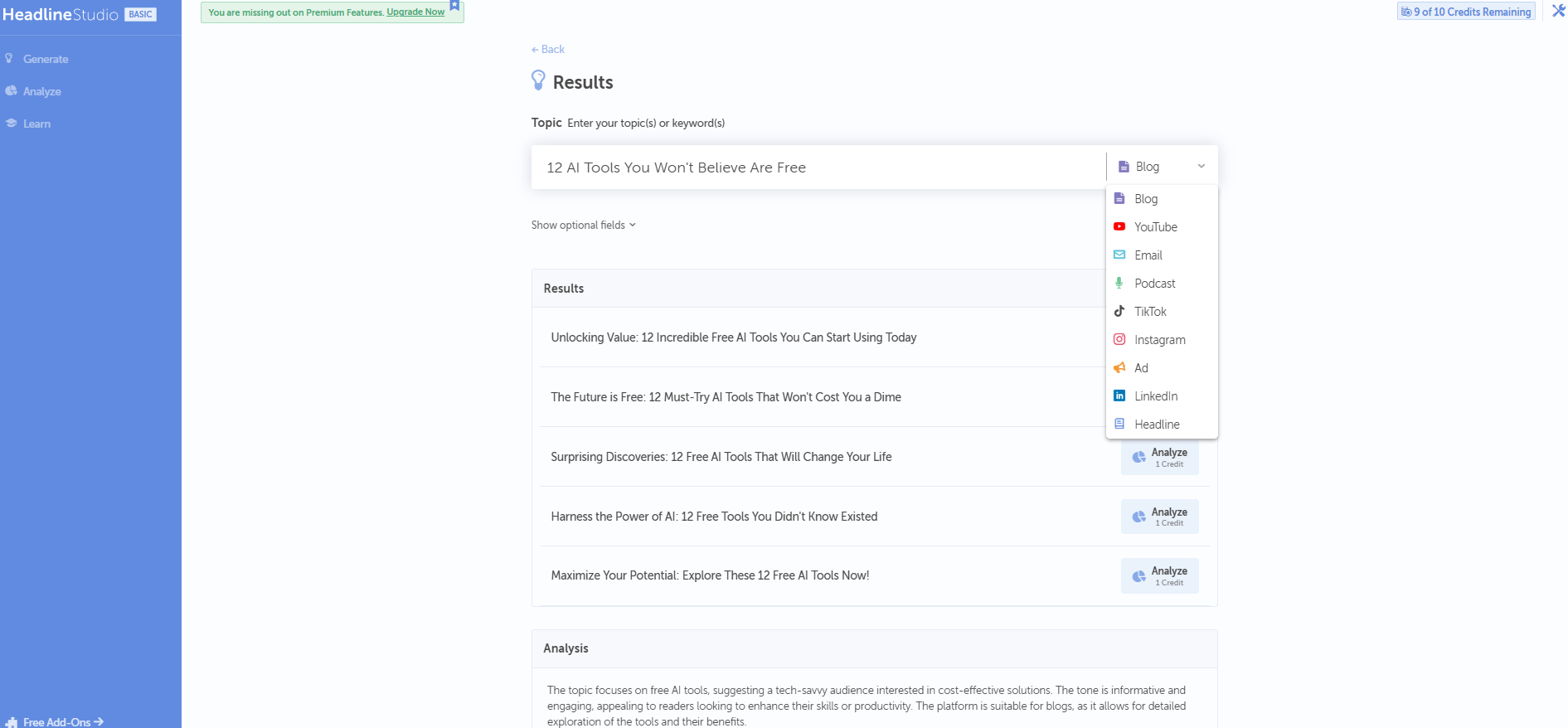Select Blog from the dropdown list
This screenshot has height=728, width=1568.
click(1162, 199)
